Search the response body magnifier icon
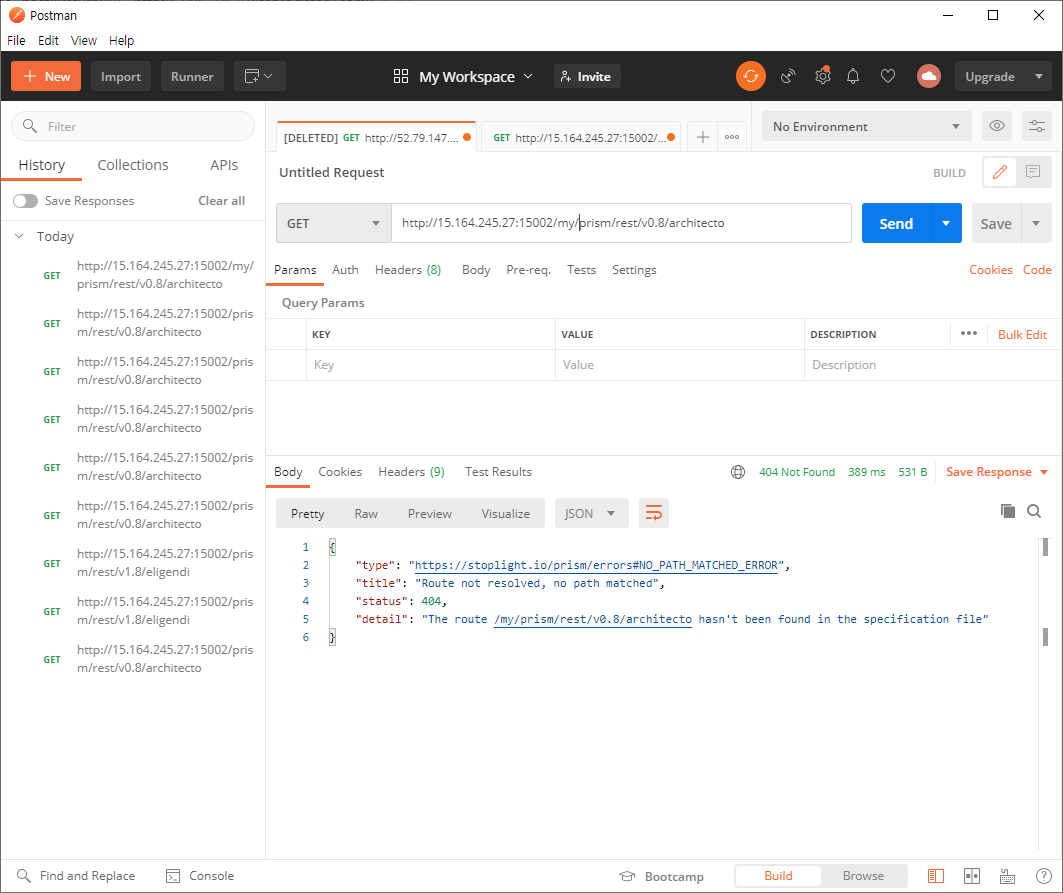Screen dimensions: 1063x893 1034,511
